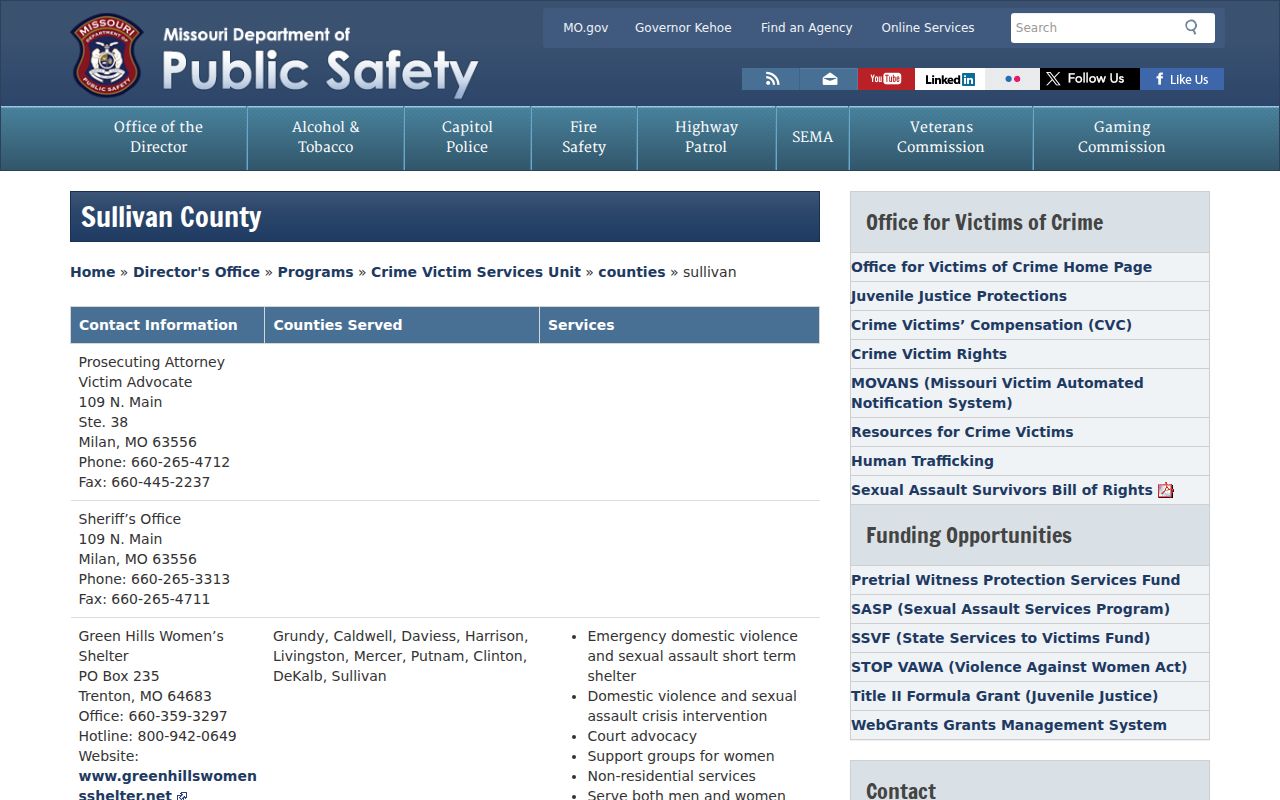
Task: Open Crime Victim Services Unit breadcrumb
Action: [476, 272]
